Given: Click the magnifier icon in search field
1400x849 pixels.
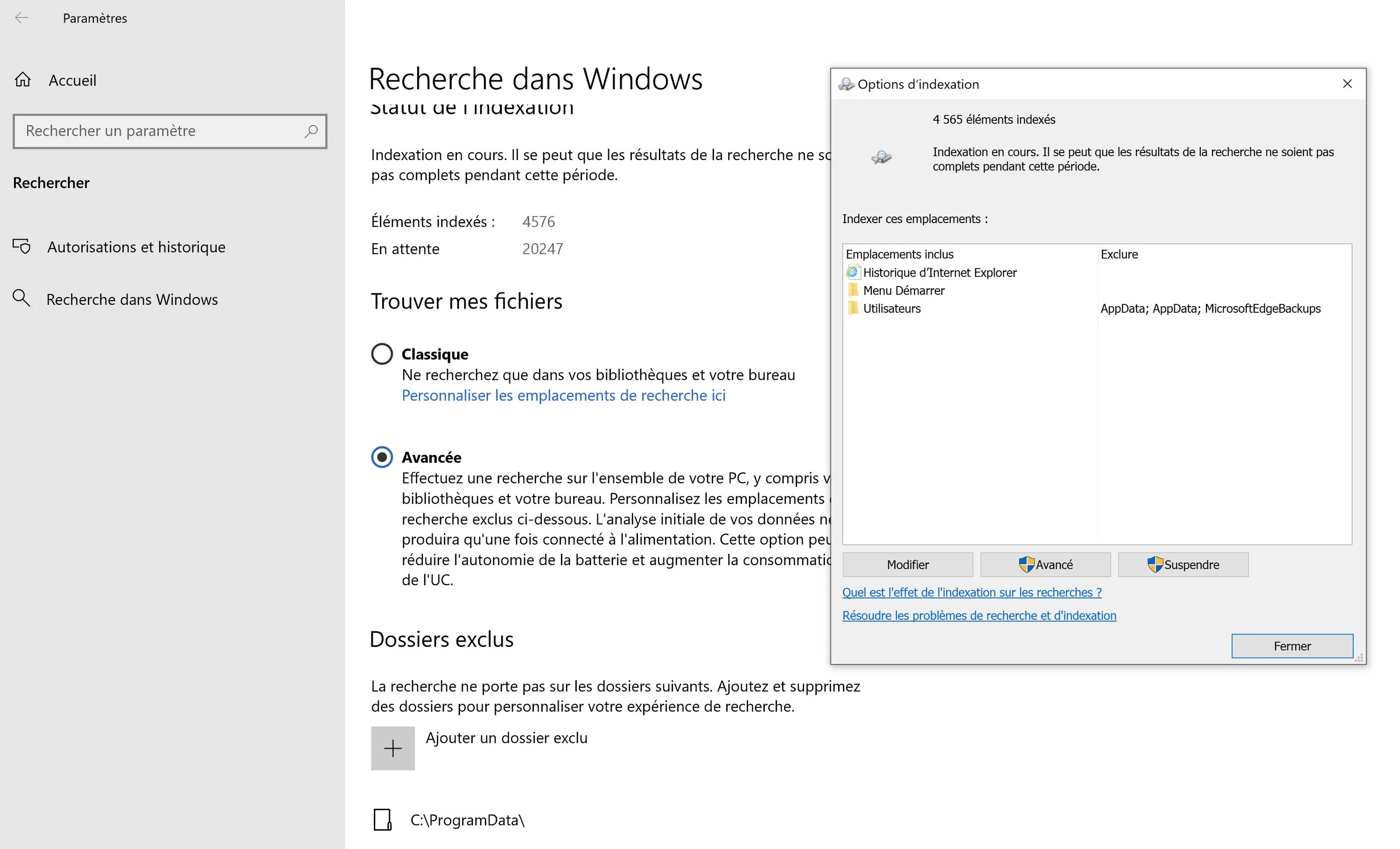Looking at the screenshot, I should 311,131.
